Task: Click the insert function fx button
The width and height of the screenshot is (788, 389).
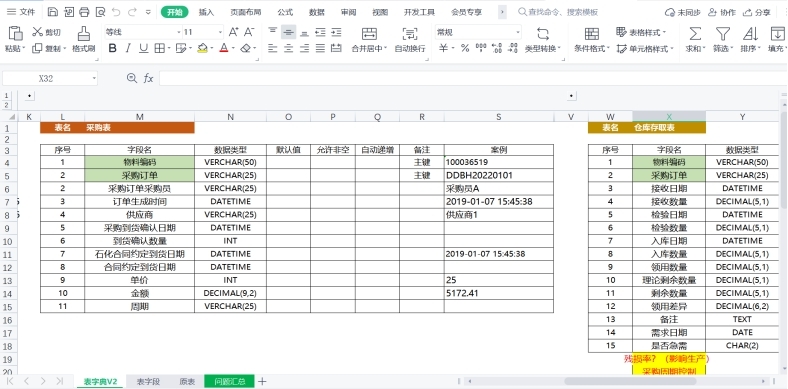Action: [148, 78]
